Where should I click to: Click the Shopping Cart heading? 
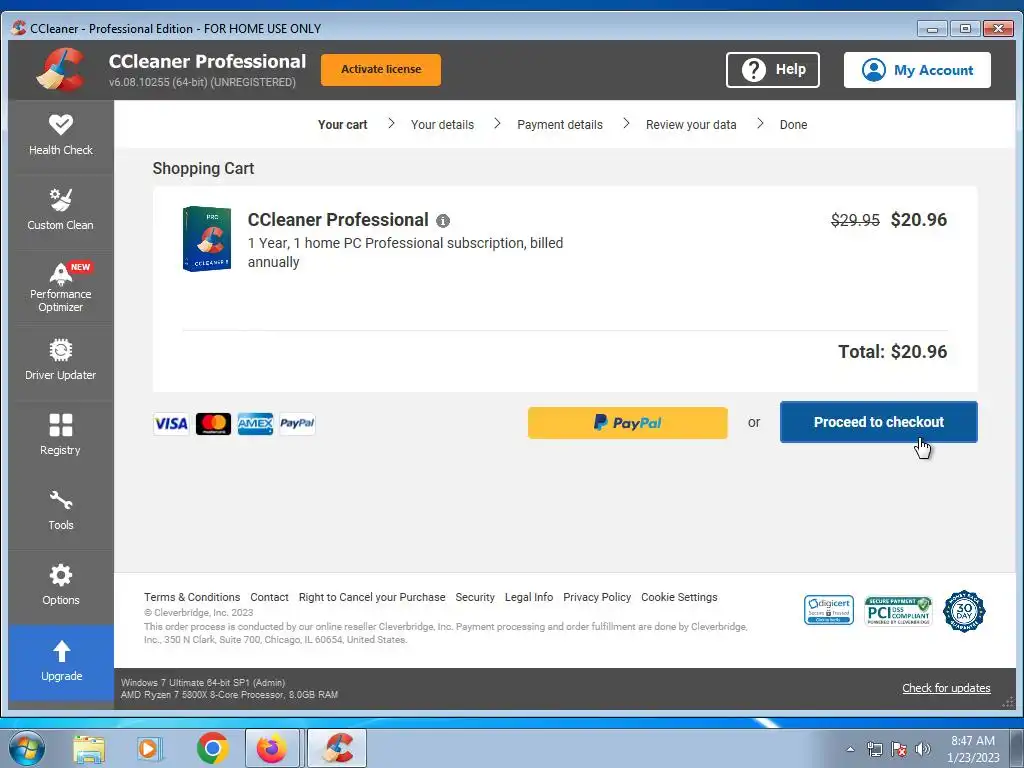(203, 168)
